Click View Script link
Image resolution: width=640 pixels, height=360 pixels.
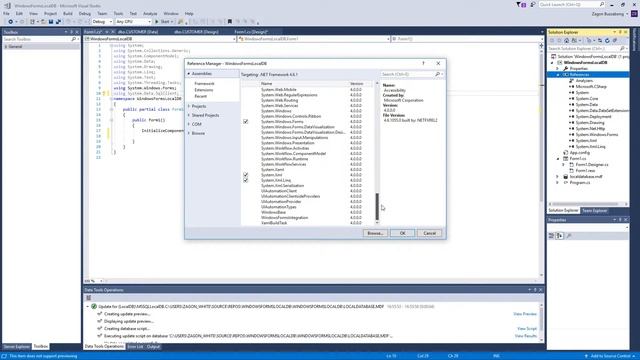tap(527, 329)
